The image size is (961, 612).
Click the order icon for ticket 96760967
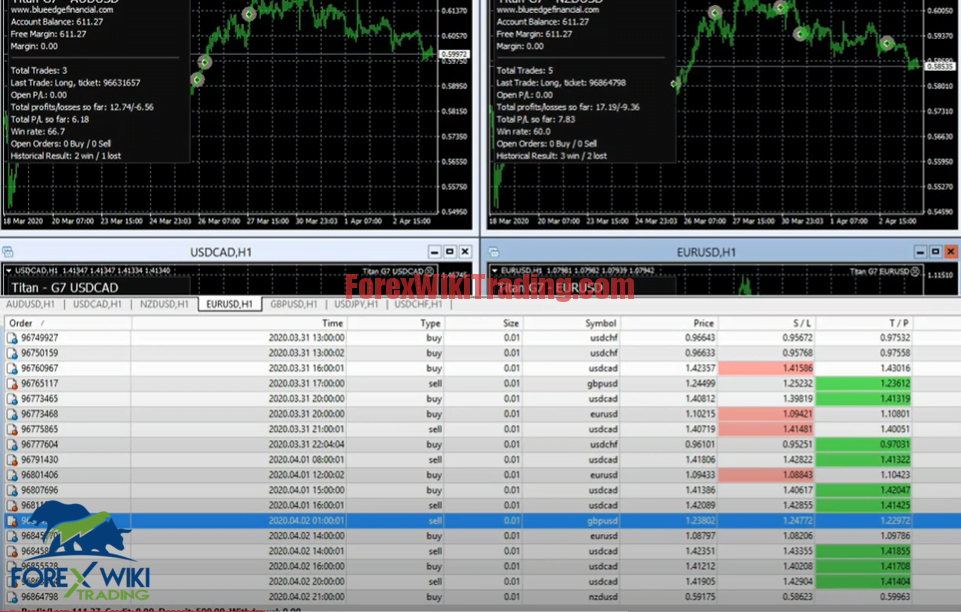[12, 369]
